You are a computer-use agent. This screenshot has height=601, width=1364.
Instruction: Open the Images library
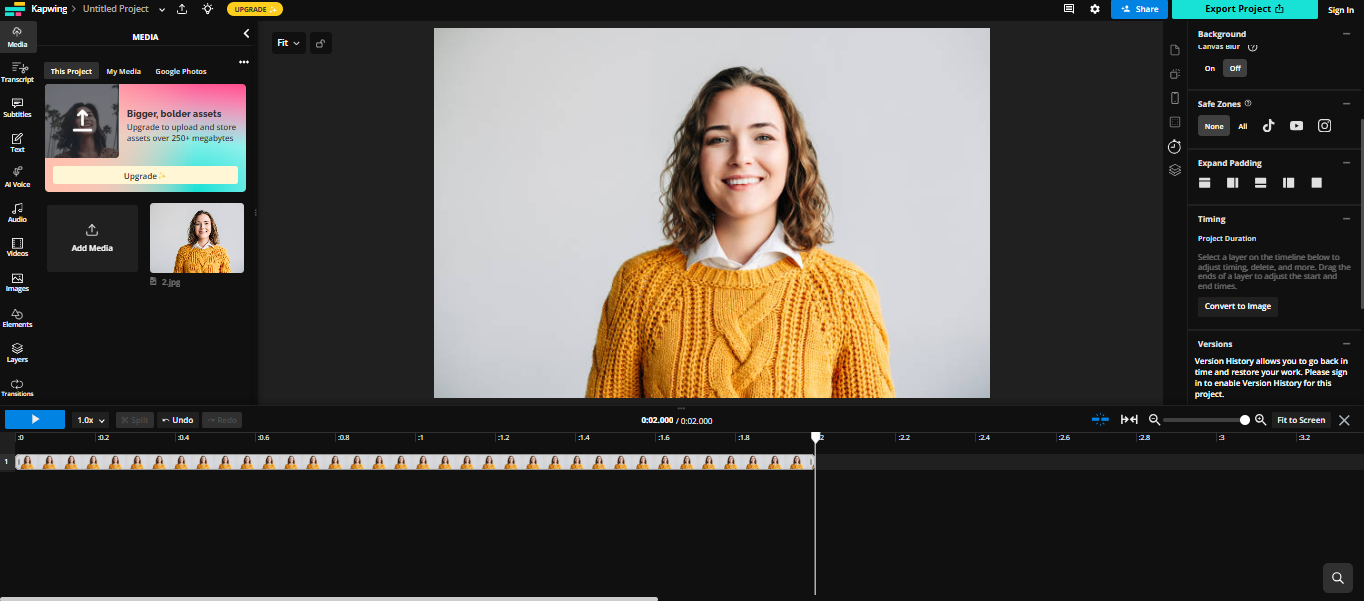pos(17,282)
